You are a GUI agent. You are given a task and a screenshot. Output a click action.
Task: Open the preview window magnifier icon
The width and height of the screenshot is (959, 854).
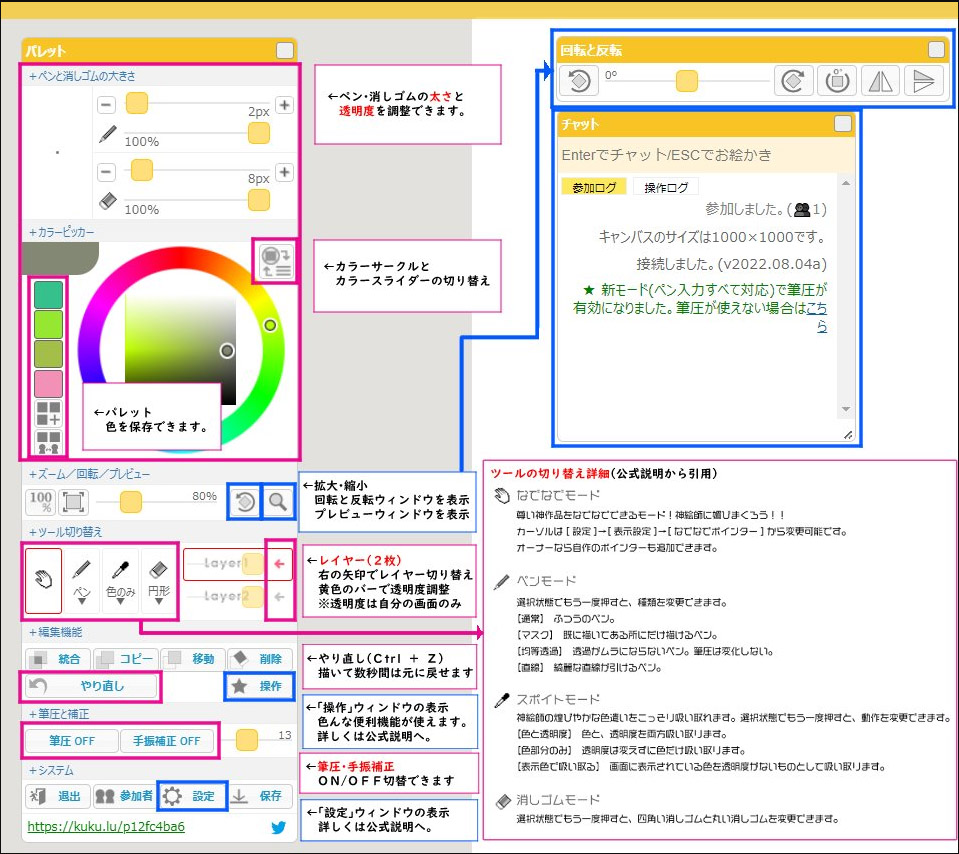tap(278, 502)
